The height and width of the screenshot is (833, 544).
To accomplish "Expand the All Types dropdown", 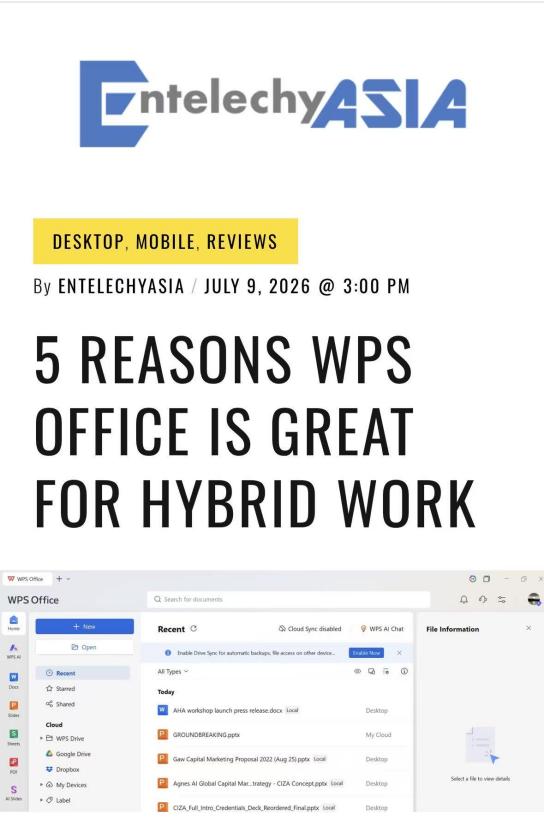I will [173, 672].
